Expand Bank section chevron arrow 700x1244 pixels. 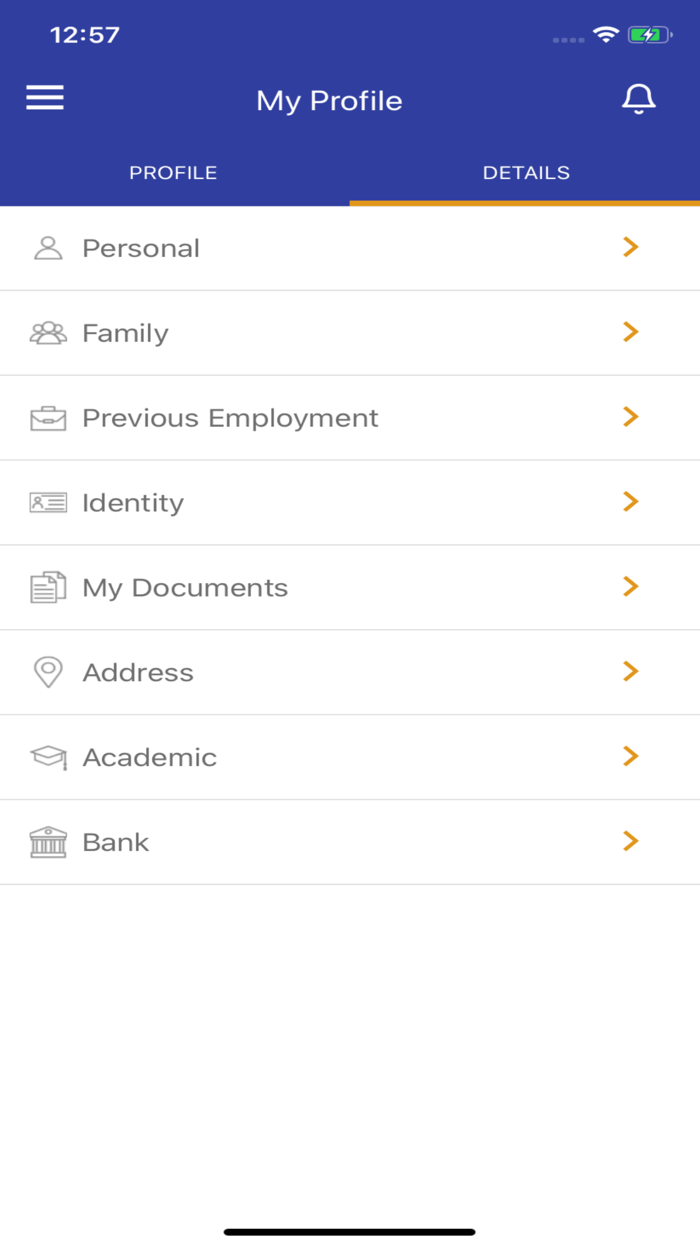[630, 842]
